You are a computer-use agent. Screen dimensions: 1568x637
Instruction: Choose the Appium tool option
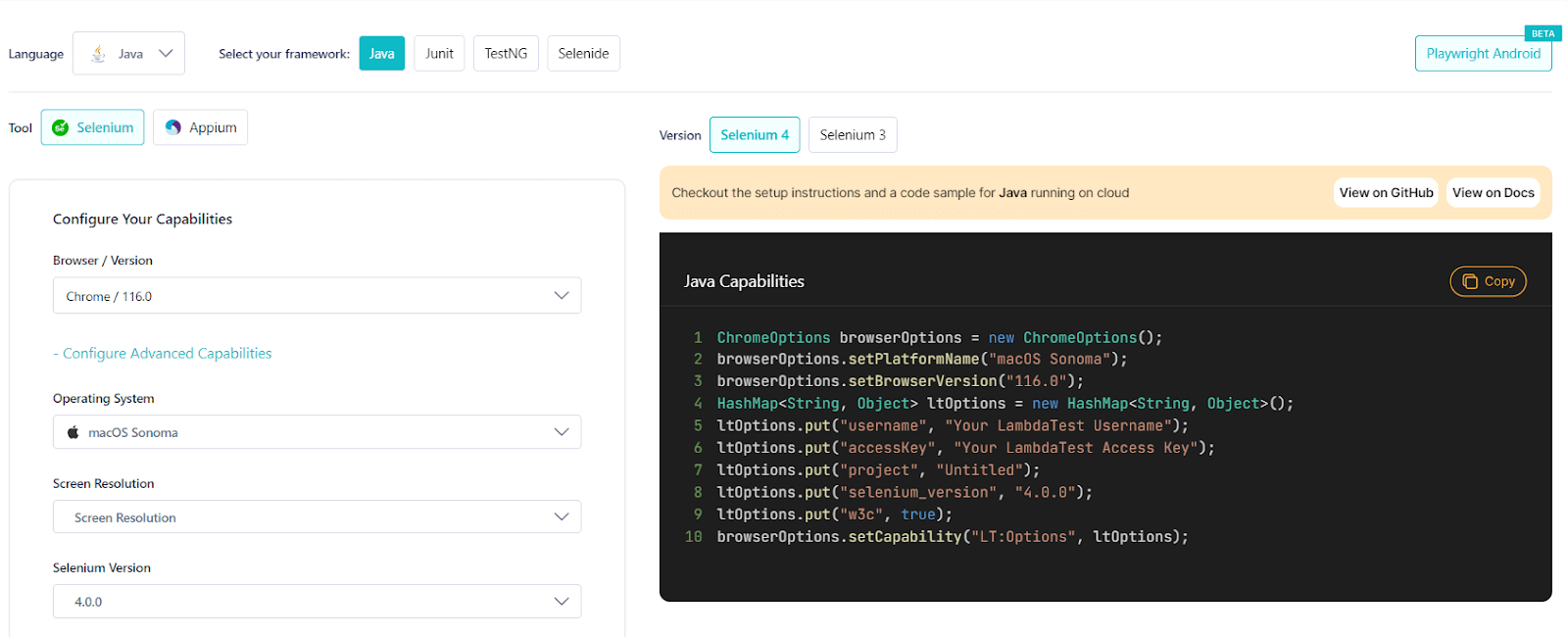[x=200, y=127]
